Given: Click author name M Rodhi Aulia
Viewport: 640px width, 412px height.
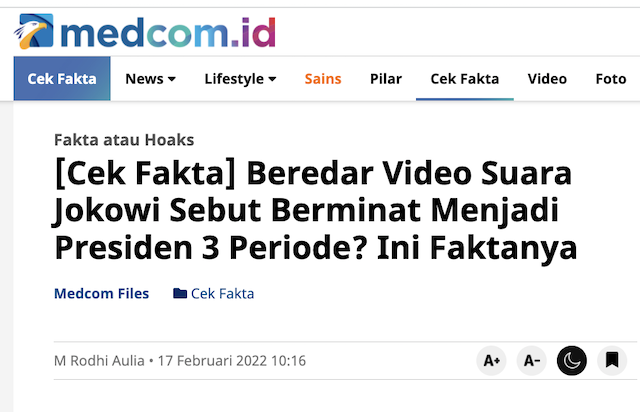Looking at the screenshot, I should pyautogui.click(x=99, y=361).
